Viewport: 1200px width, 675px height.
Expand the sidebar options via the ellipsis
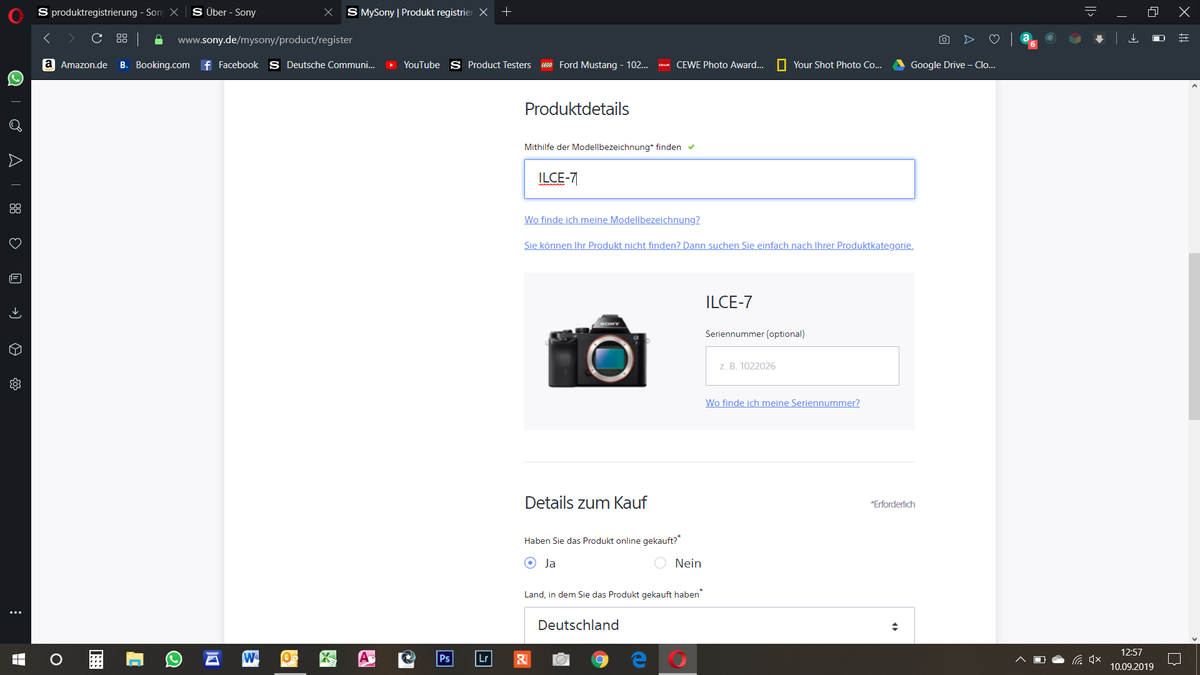[14, 611]
